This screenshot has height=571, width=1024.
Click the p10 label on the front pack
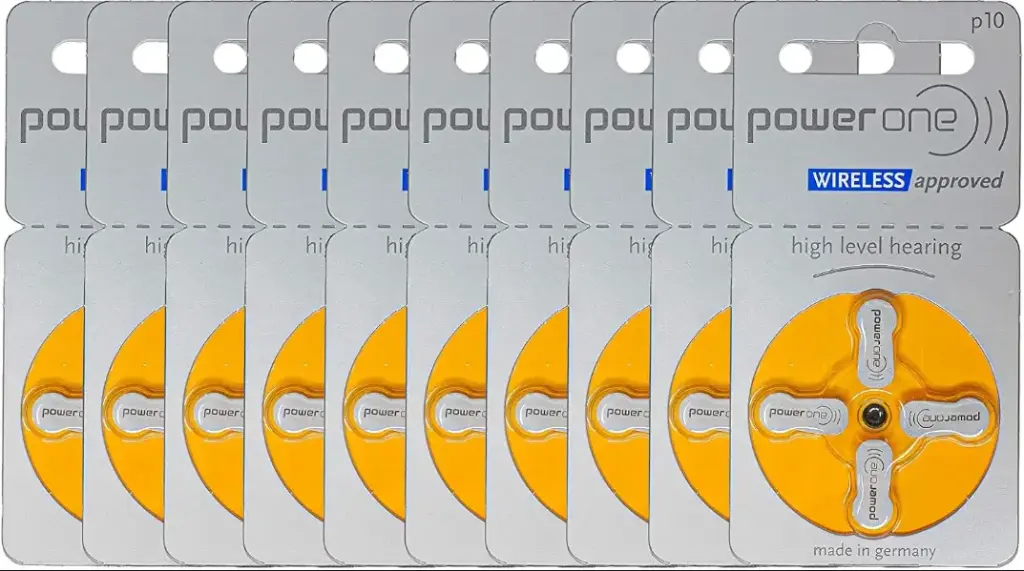[x=987, y=22]
